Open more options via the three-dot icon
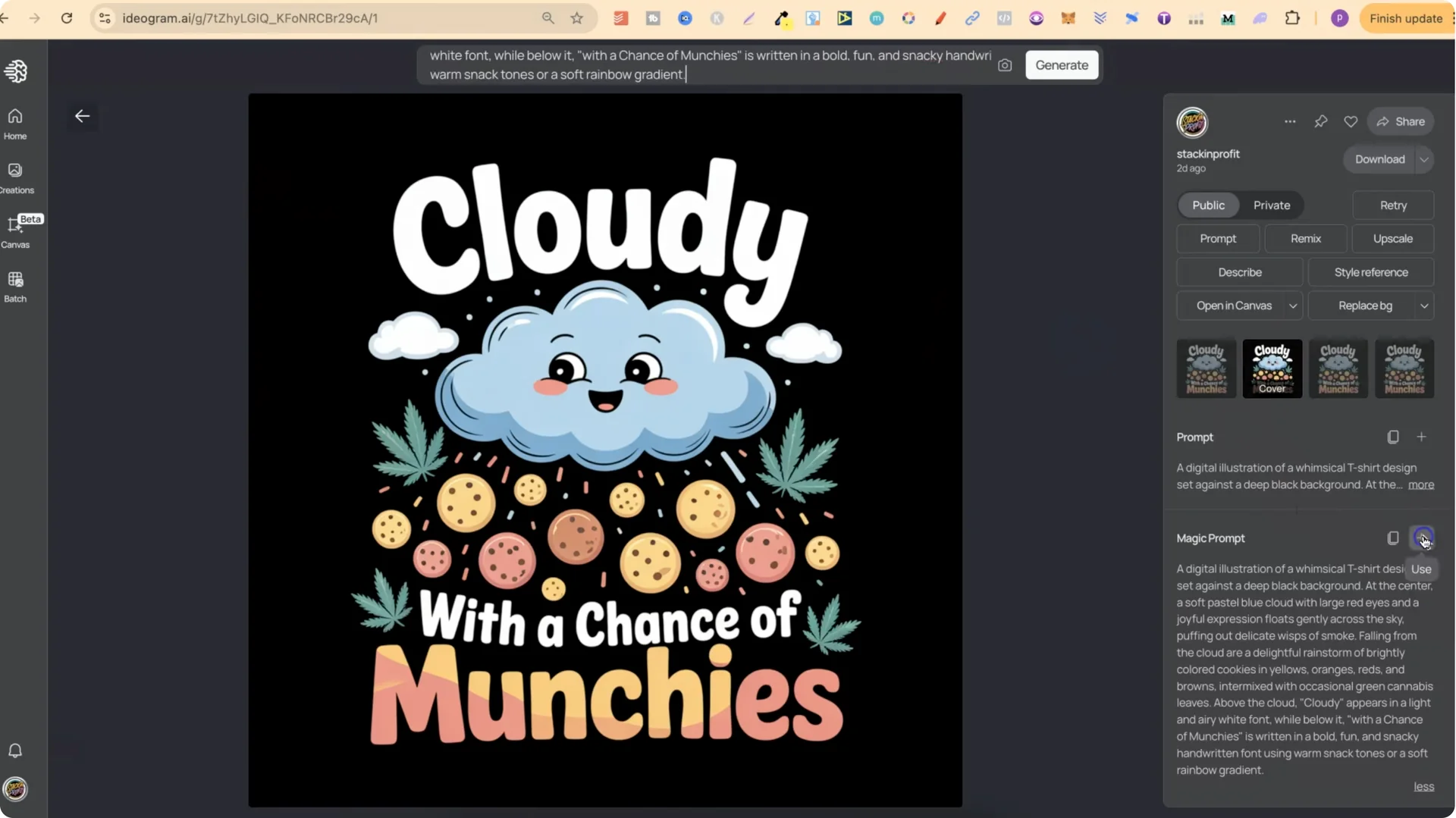Image resolution: width=1456 pixels, height=818 pixels. click(1290, 121)
